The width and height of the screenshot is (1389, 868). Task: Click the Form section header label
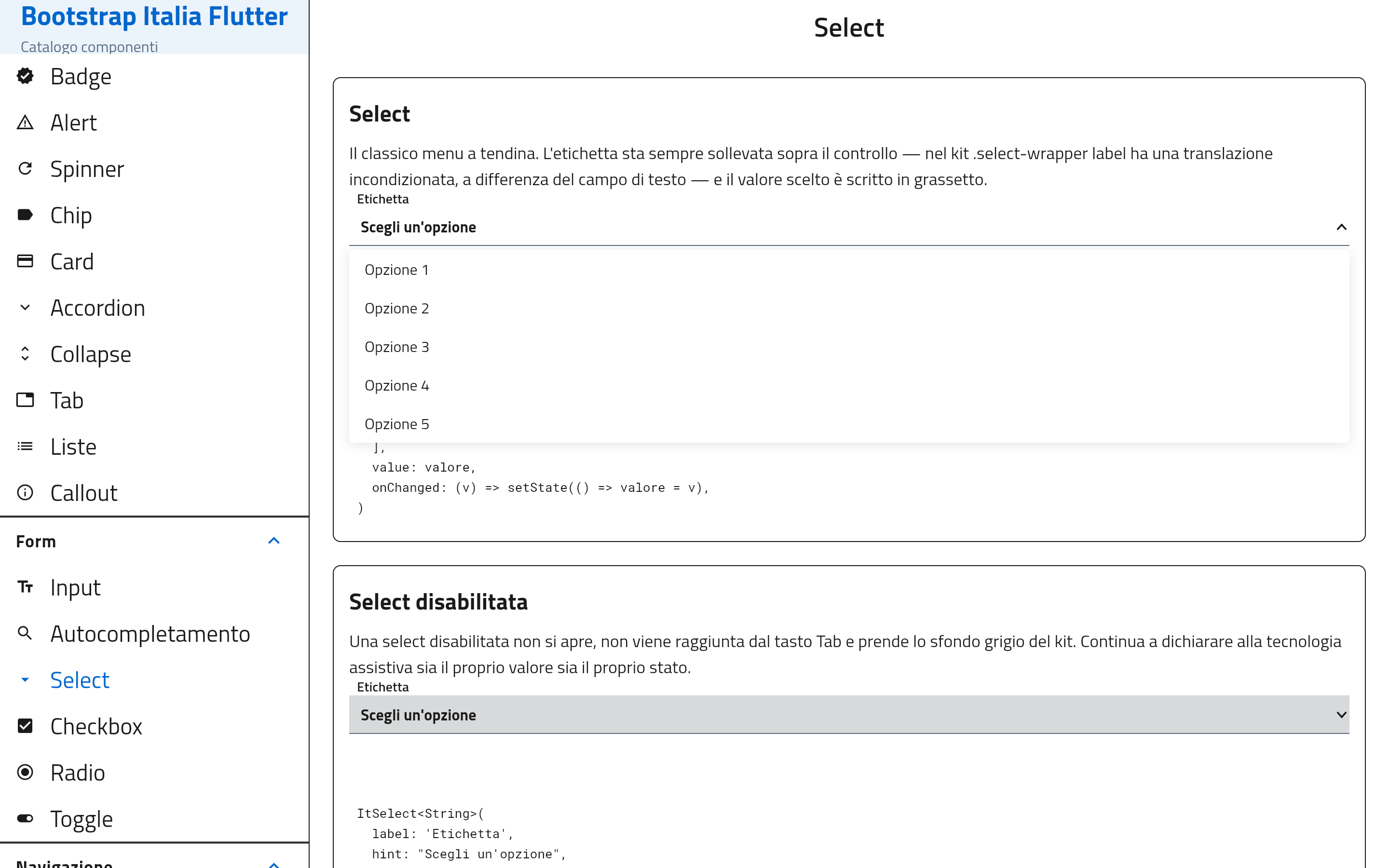[36, 542]
